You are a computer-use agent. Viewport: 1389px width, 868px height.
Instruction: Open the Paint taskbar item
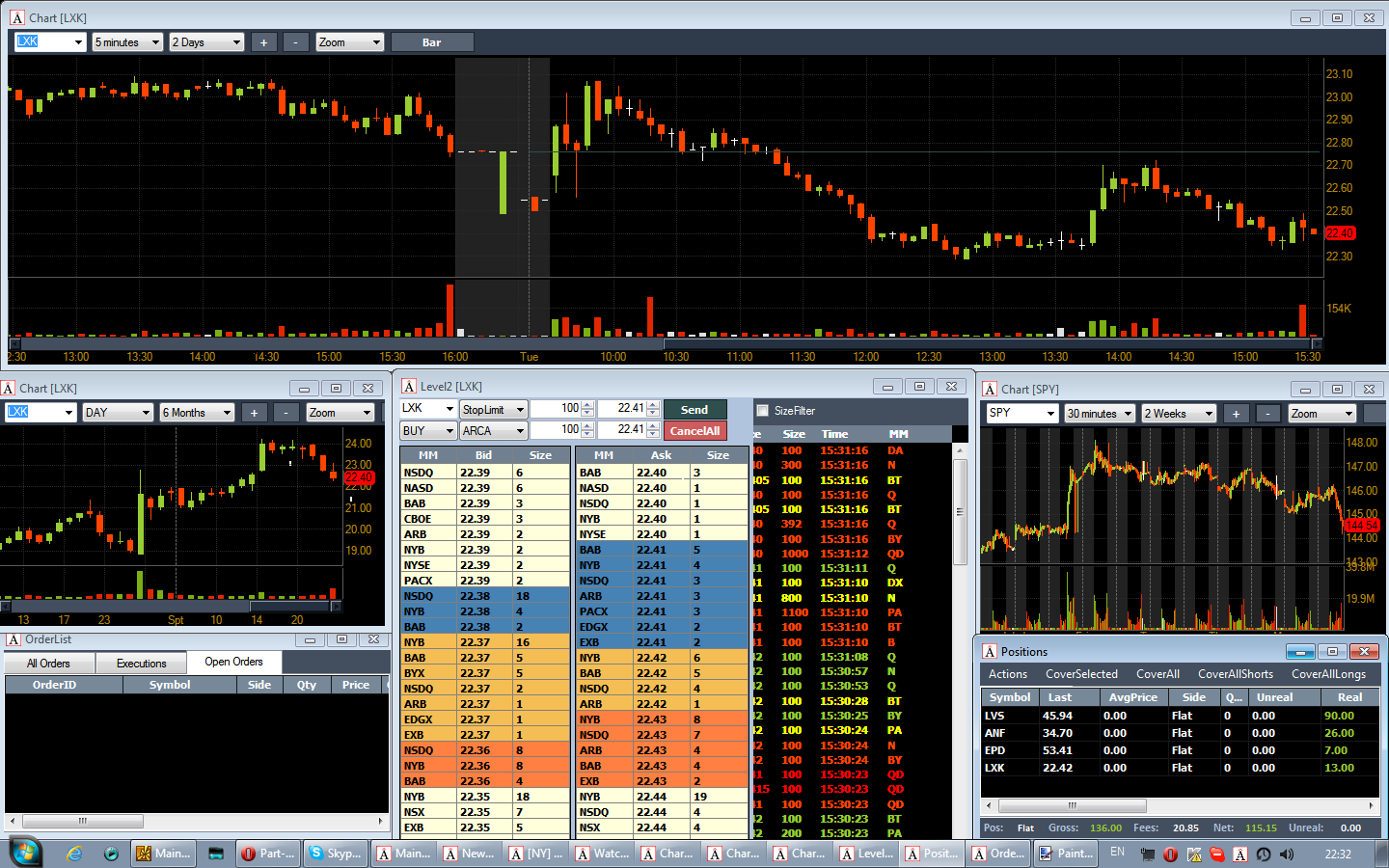(x=1066, y=854)
